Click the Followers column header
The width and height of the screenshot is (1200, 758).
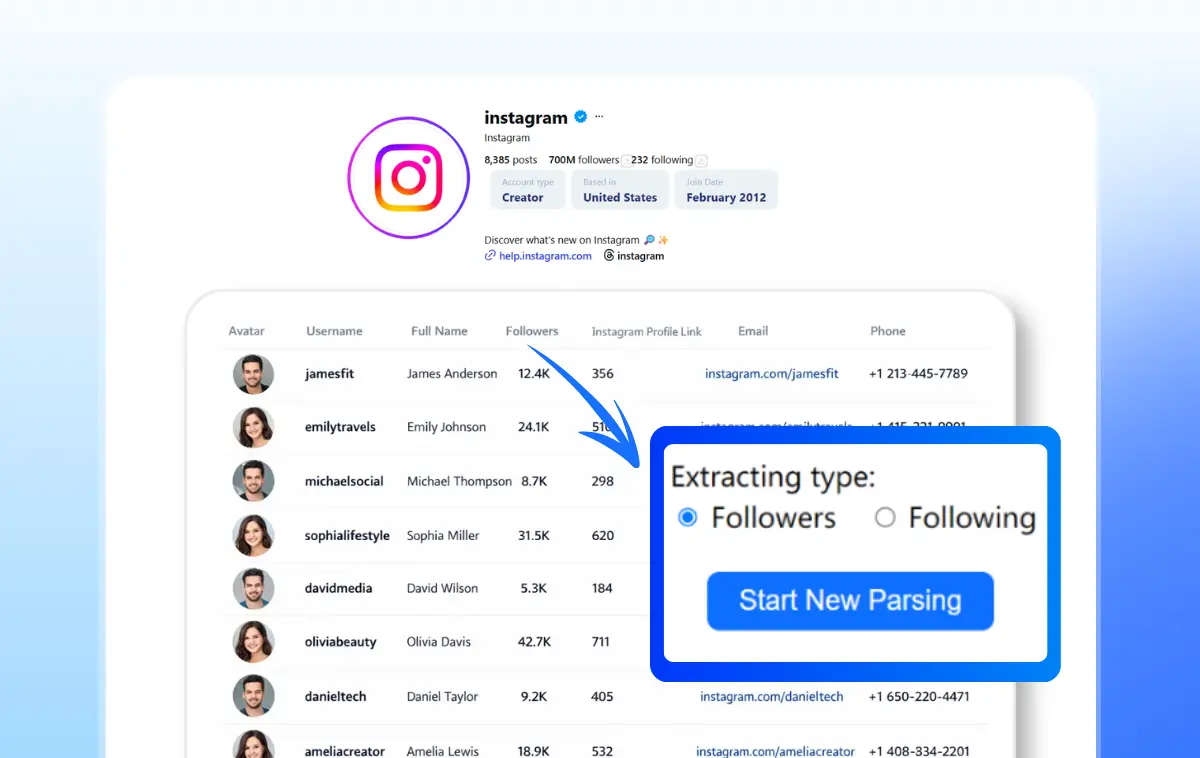[532, 331]
